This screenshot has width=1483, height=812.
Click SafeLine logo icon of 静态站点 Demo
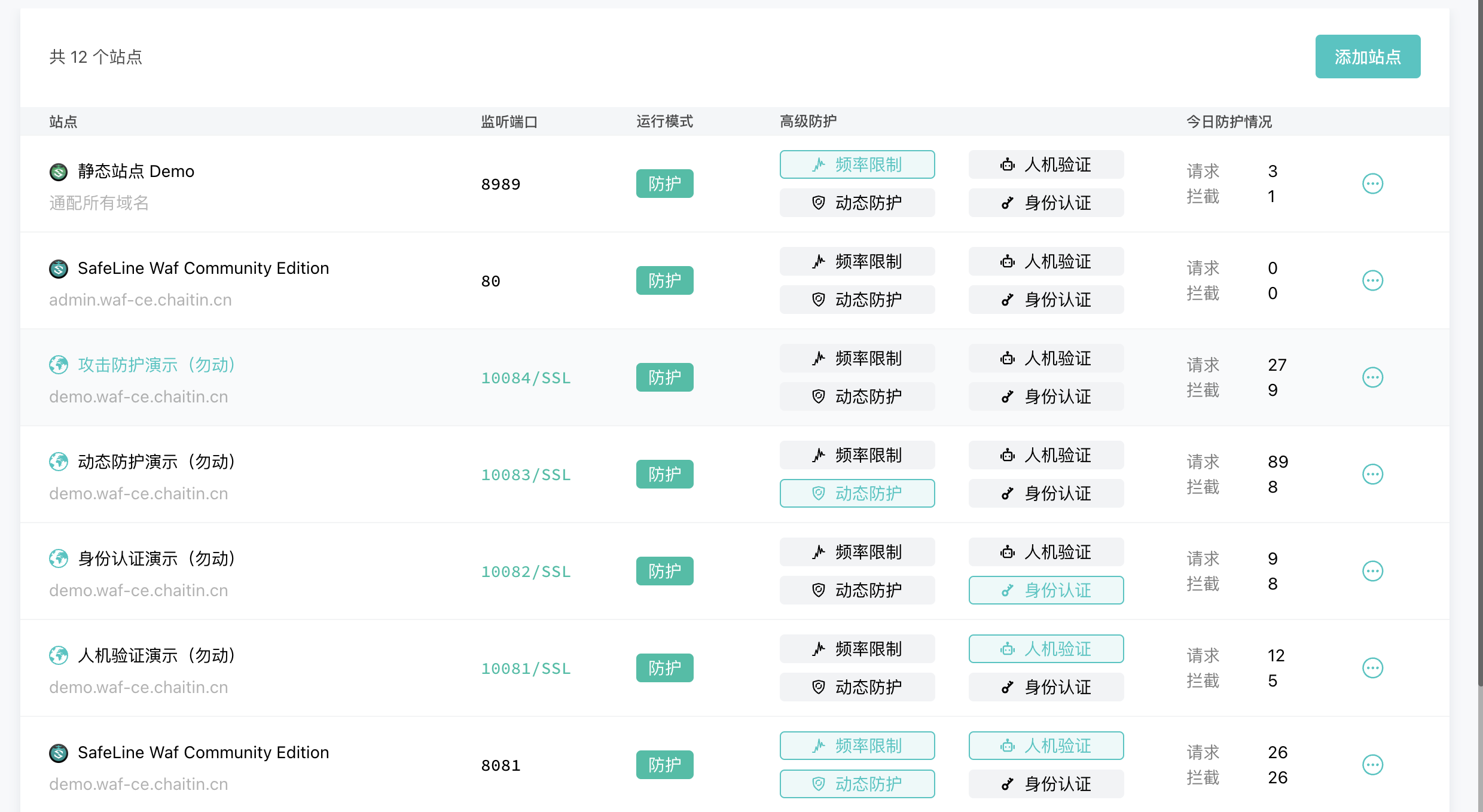[59, 172]
